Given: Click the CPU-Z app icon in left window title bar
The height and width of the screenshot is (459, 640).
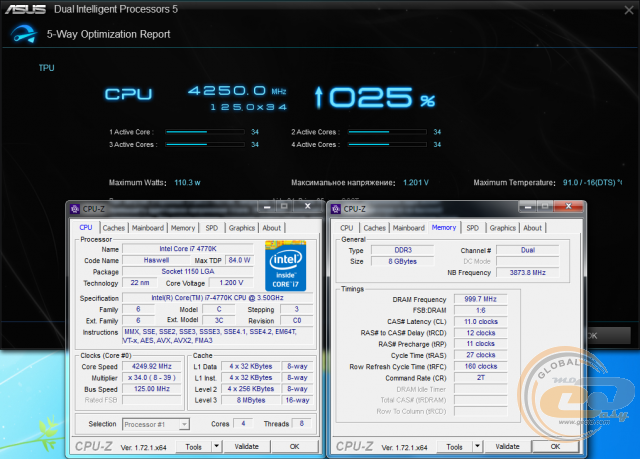Looking at the screenshot, I should [74, 209].
